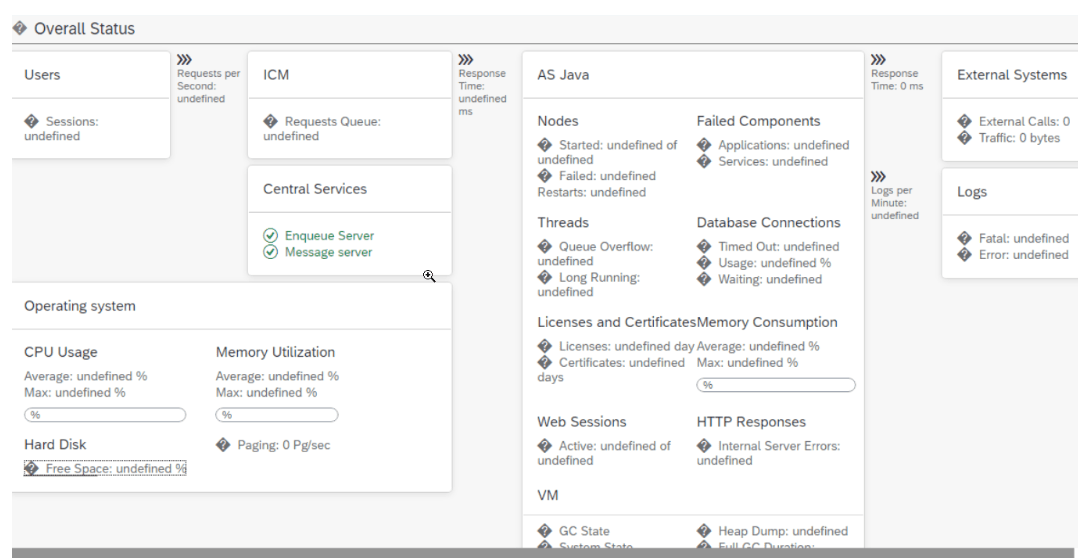Click the Failed Components heading
1078x558 pixels.
pos(758,121)
